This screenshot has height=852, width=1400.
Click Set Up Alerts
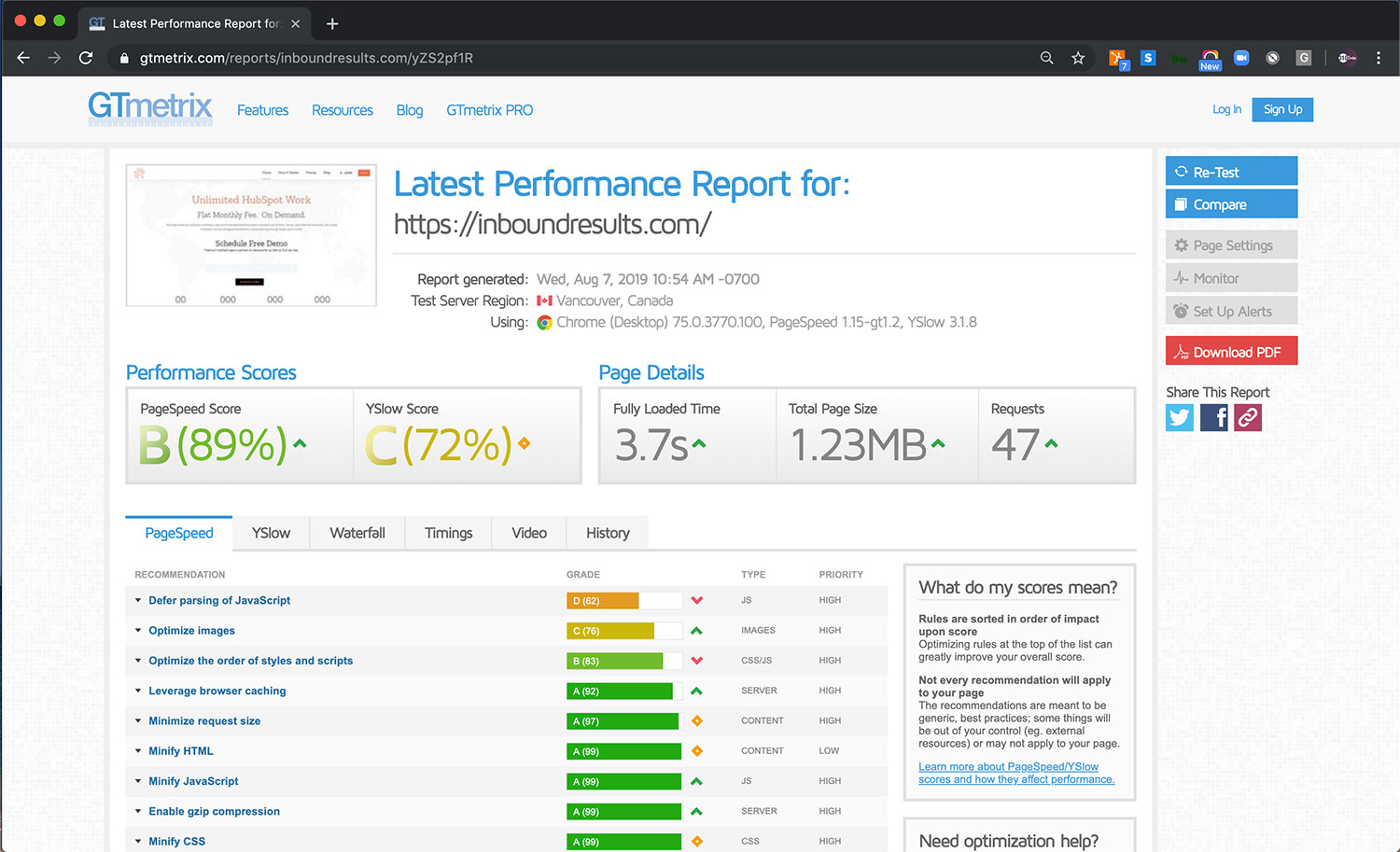click(x=1231, y=311)
